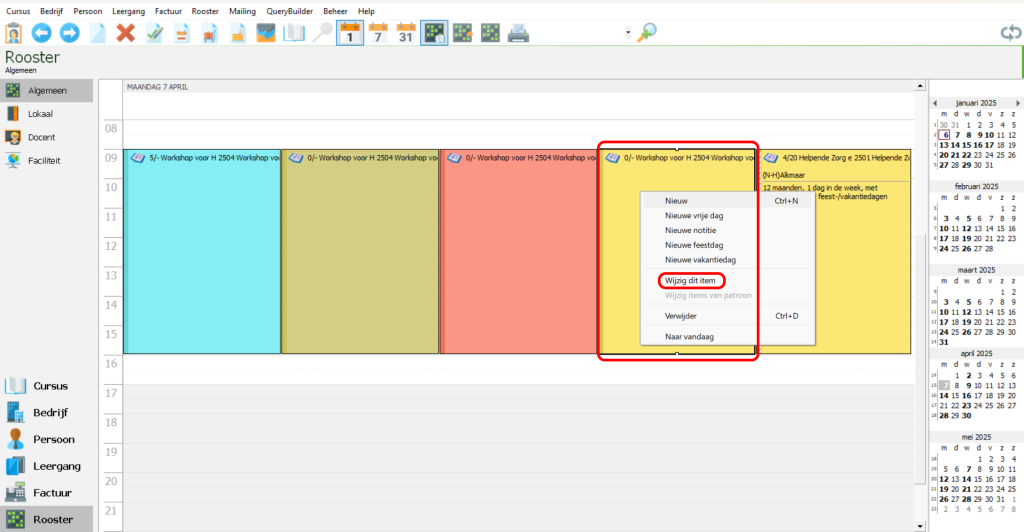Viewport: 1024px width, 532px height.
Task: Choose Nieuwe notitie from context menu
Action: (x=728, y=230)
